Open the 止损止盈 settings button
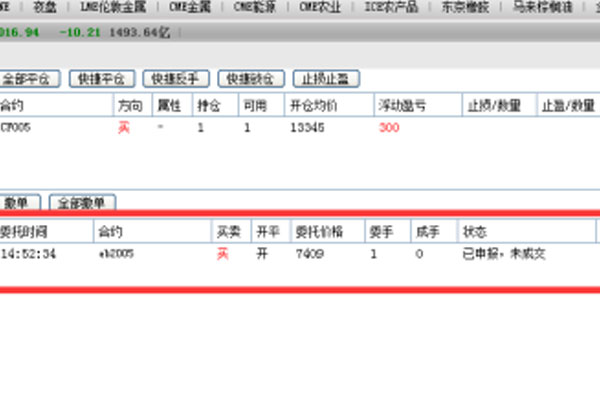600x400 pixels. coord(325,78)
